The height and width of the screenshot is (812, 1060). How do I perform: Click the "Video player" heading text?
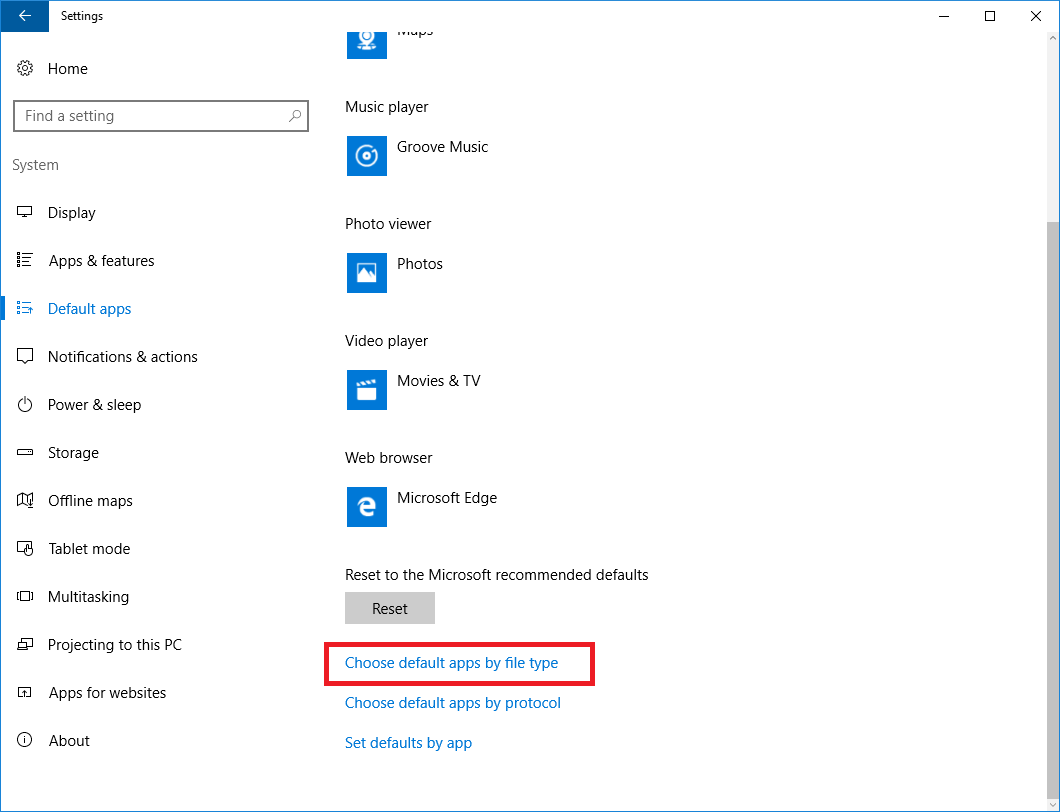tap(387, 341)
